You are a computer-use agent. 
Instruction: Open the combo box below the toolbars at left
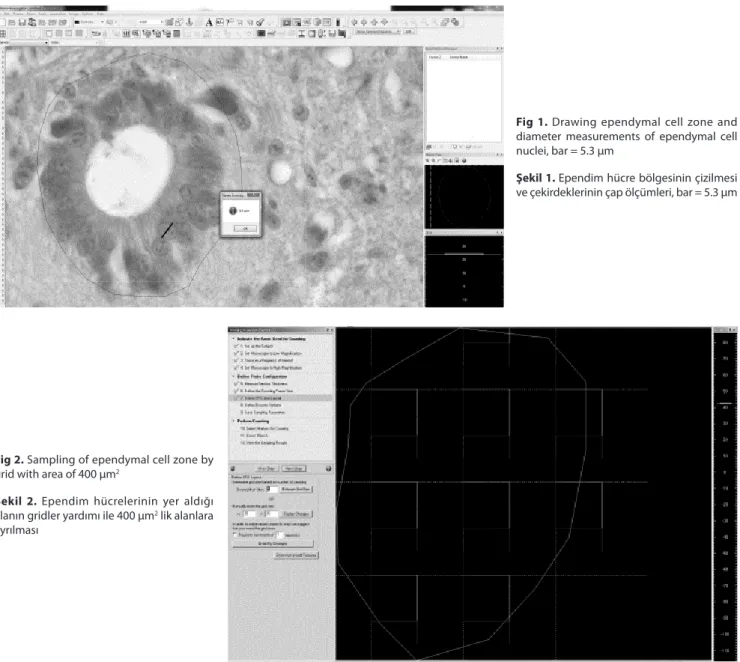pos(25,42)
